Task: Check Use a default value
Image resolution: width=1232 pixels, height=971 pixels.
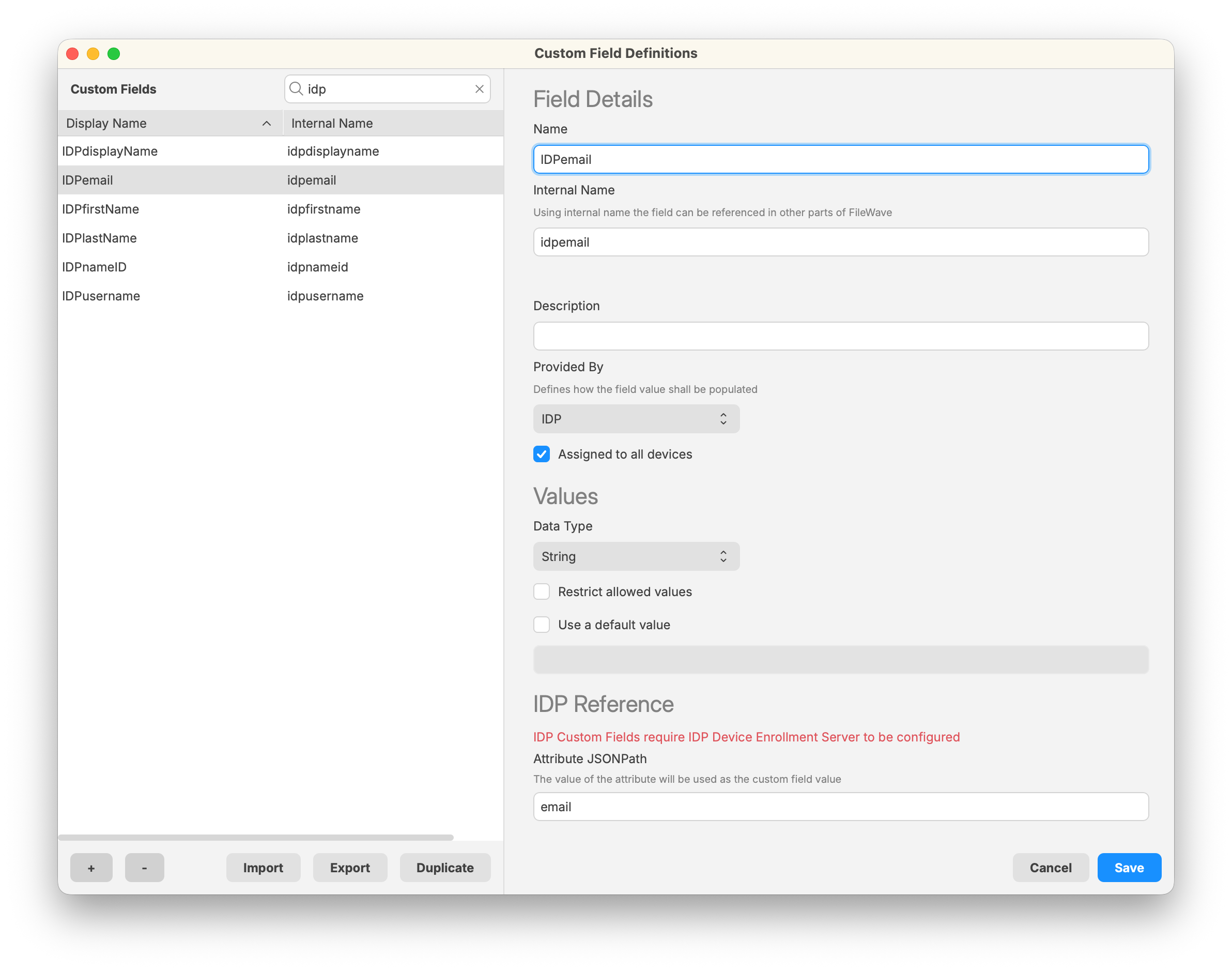Action: pyautogui.click(x=541, y=625)
